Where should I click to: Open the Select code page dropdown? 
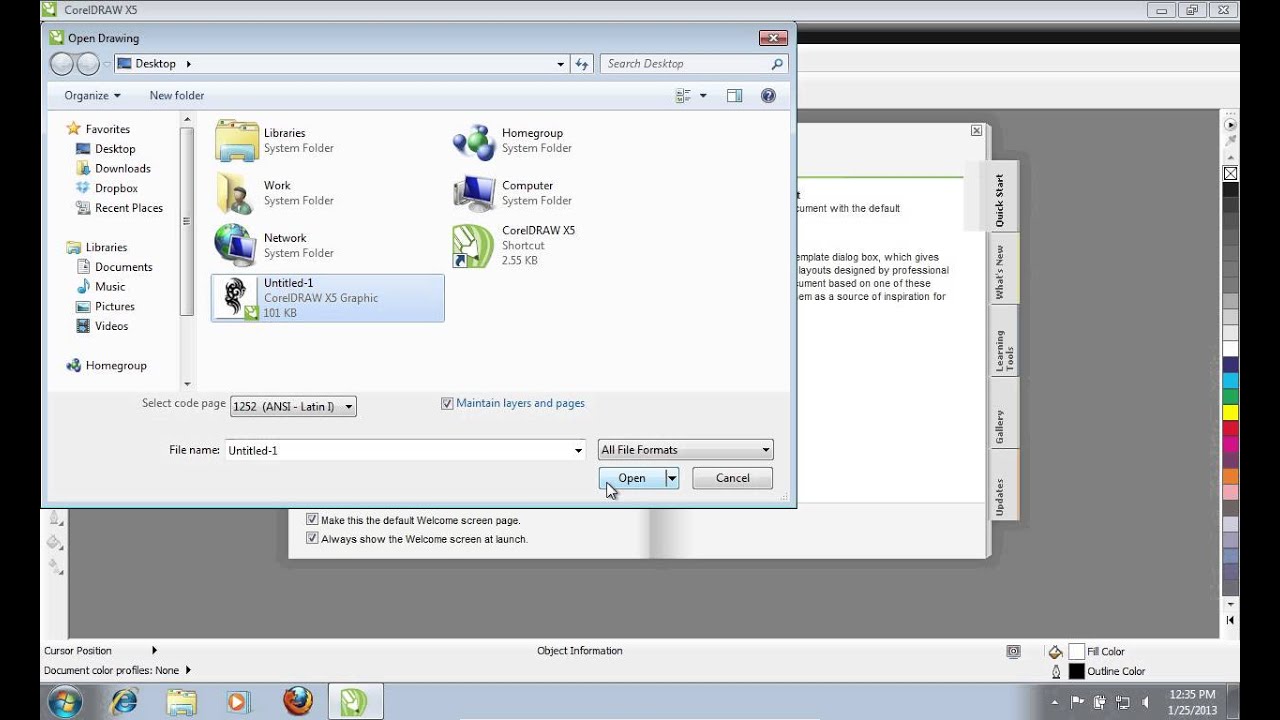(x=293, y=406)
